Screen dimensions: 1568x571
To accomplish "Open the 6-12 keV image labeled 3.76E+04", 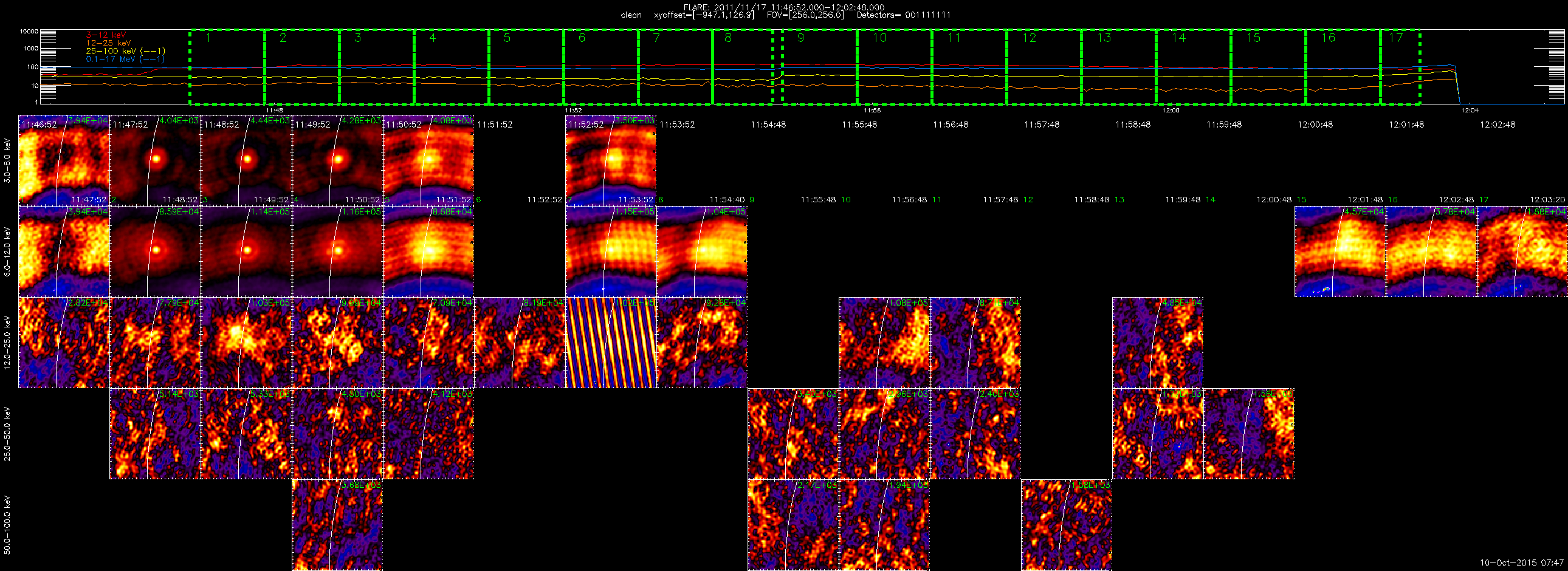I will [1432, 251].
